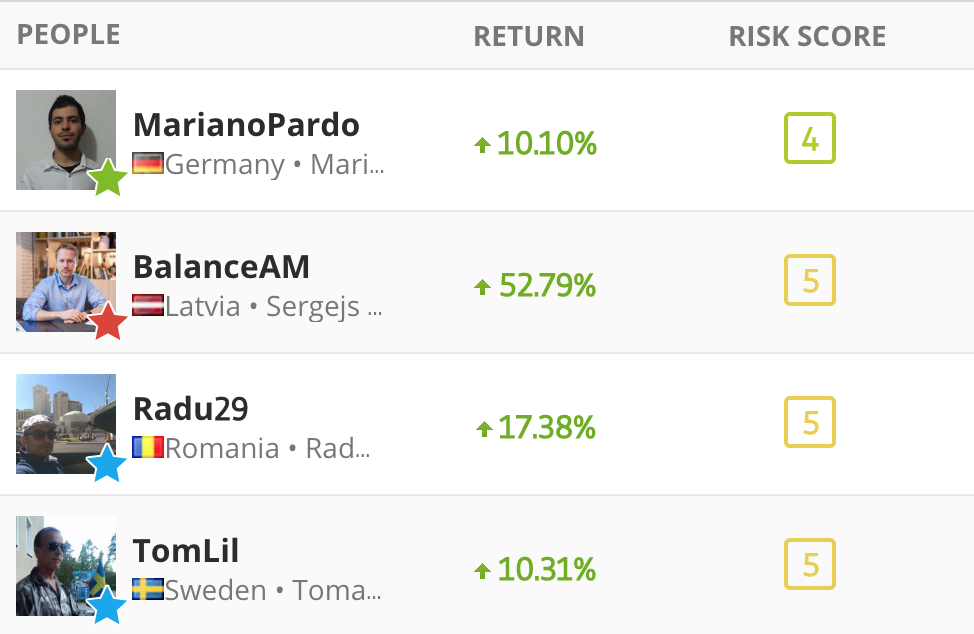Click the green star badge on MarianoPardo
974x634 pixels.
107,178
